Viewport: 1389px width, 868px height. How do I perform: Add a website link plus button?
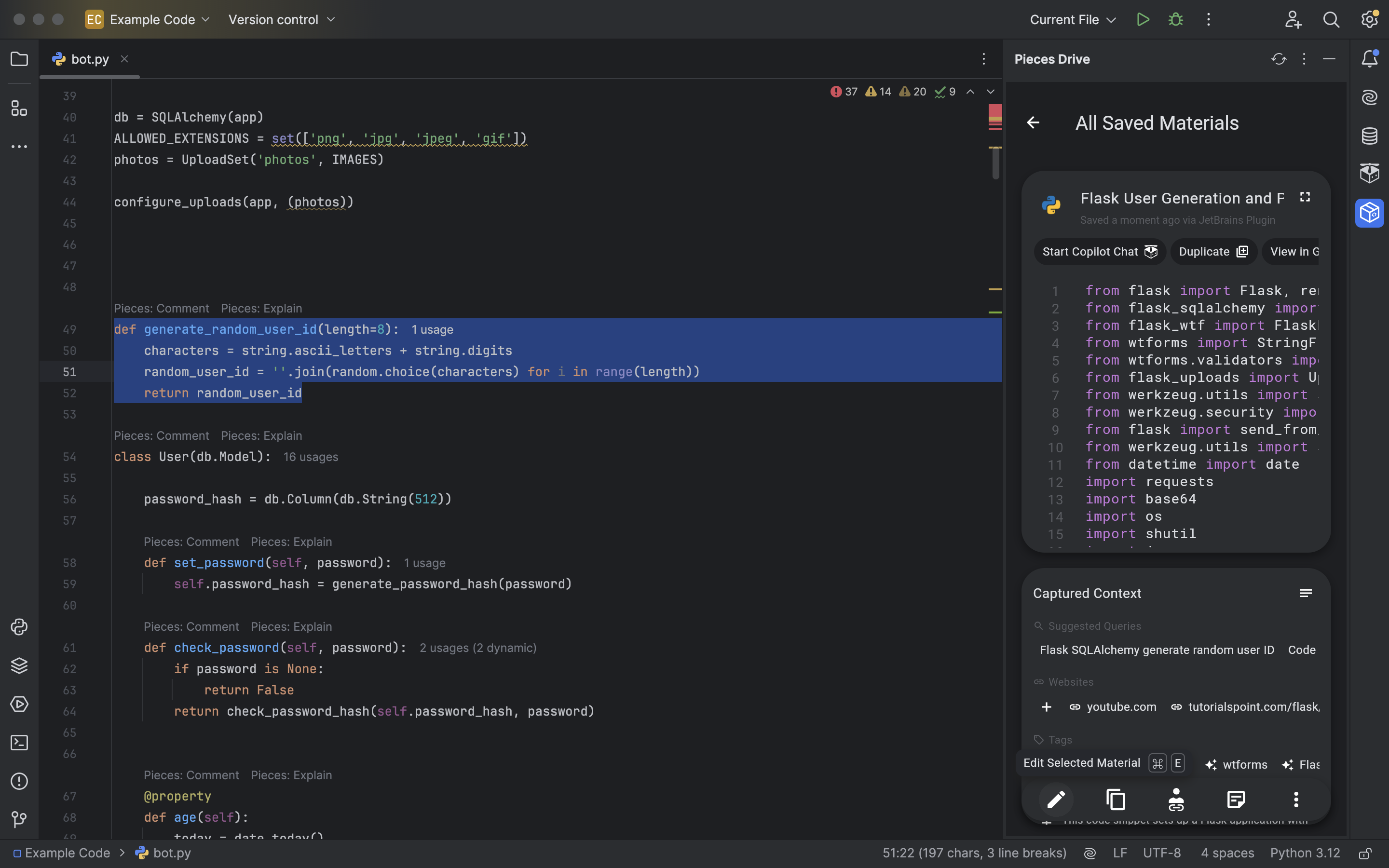(x=1047, y=706)
